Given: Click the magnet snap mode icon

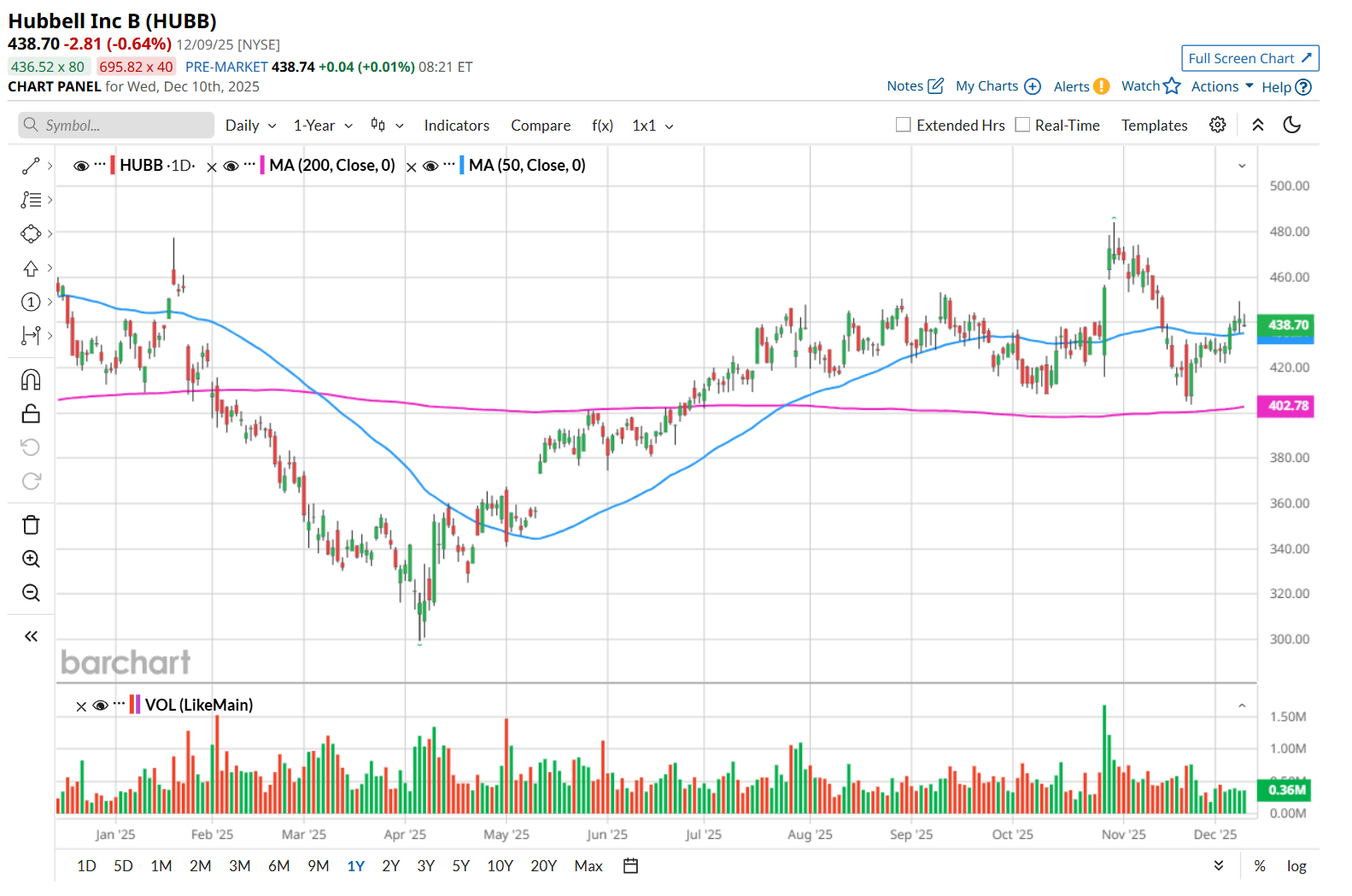Looking at the screenshot, I should pos(31,379).
